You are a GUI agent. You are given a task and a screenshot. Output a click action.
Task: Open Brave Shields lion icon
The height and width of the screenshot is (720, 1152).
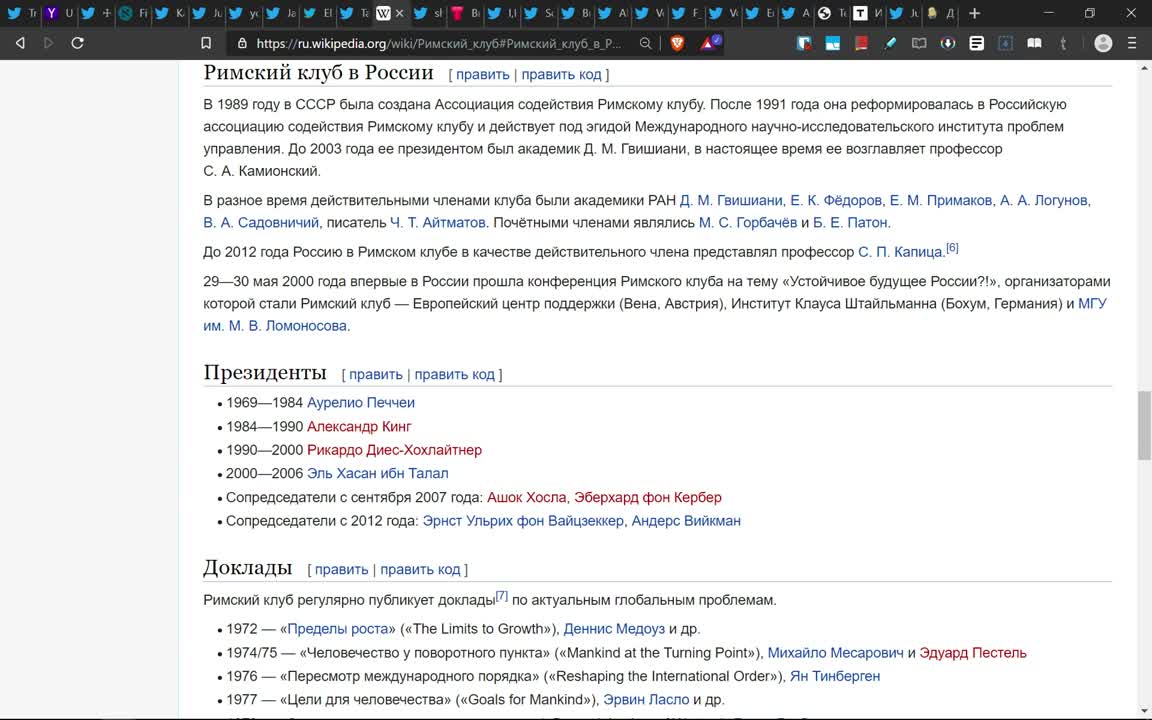[677, 43]
